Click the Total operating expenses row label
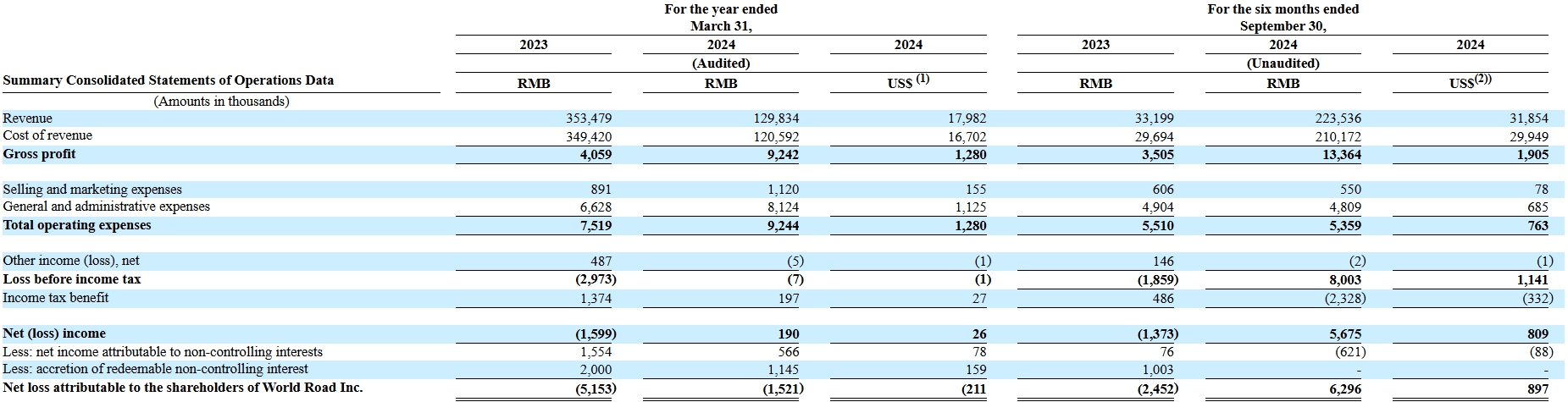Viewport: 1568px width, 402px height. 77,225
